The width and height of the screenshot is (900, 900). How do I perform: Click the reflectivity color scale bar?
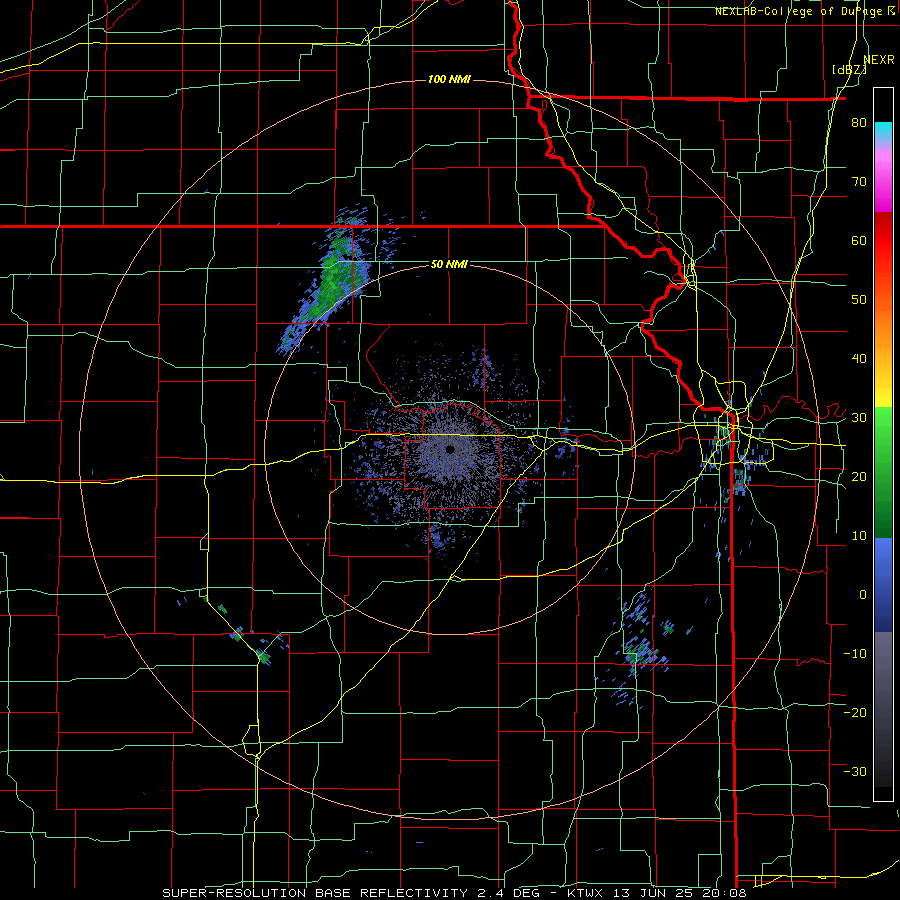click(883, 444)
